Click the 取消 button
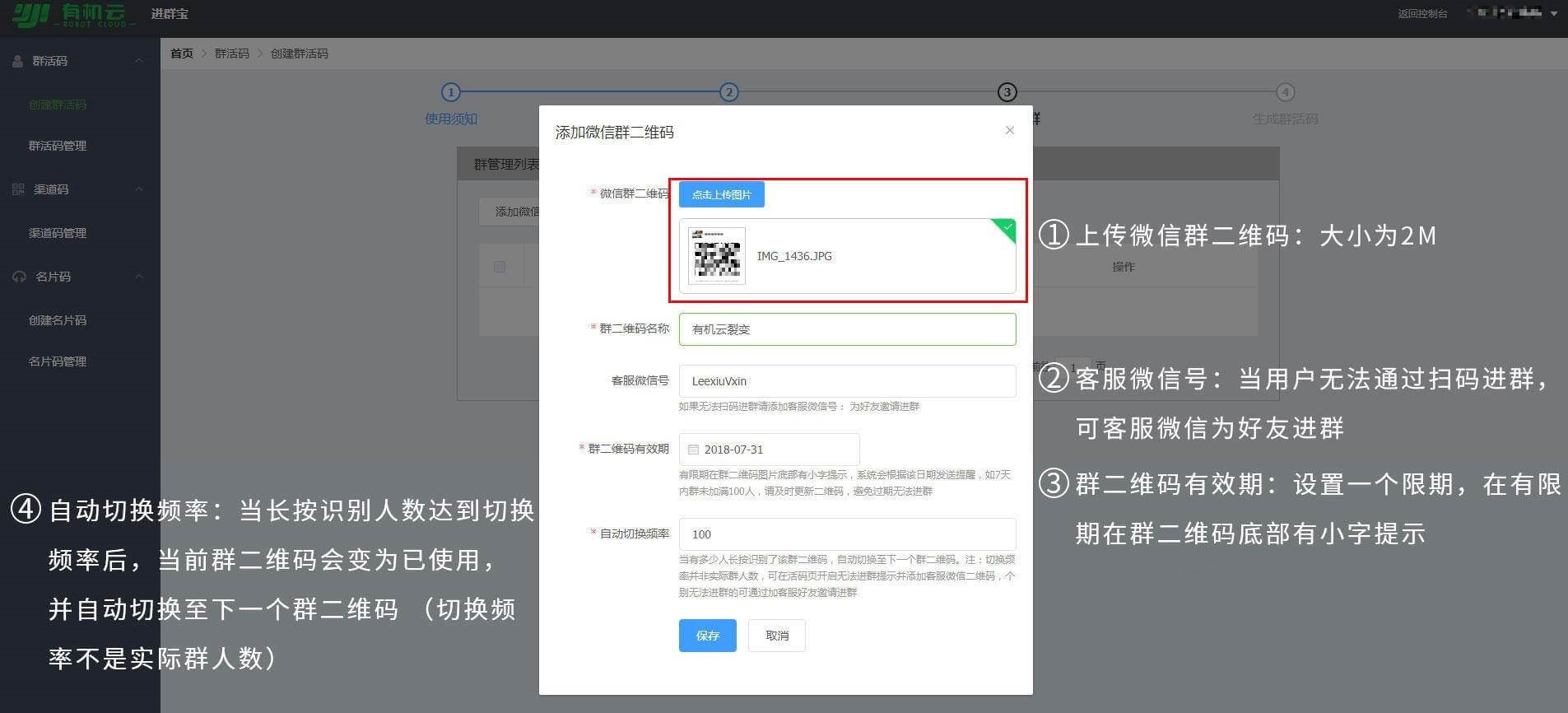 click(x=776, y=636)
